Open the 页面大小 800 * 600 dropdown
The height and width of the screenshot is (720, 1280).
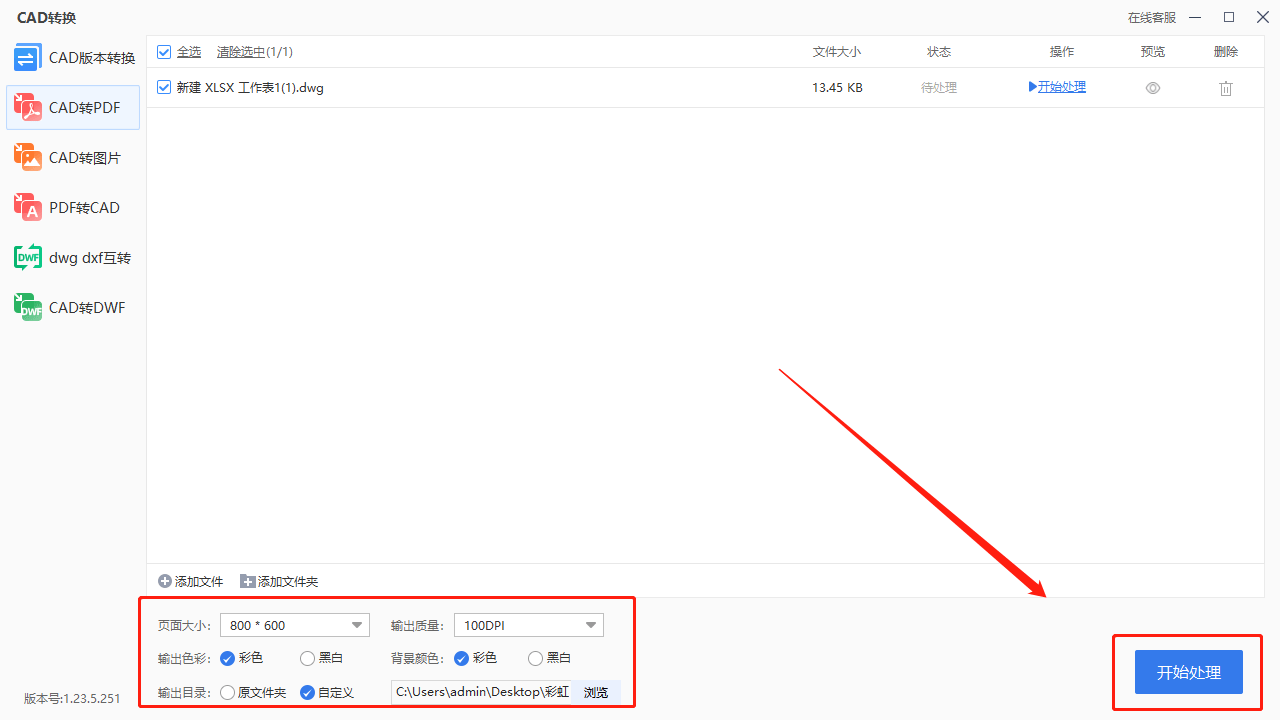pos(295,625)
